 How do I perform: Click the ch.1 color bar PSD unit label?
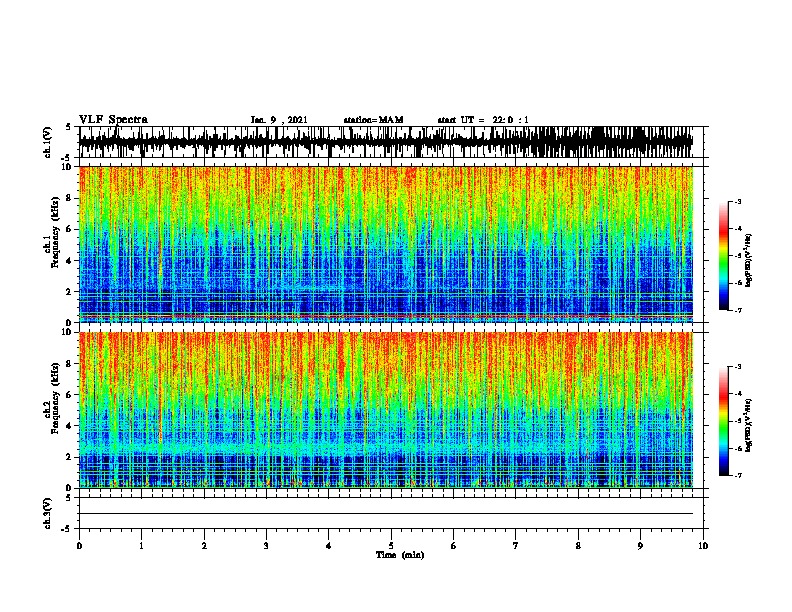[748, 260]
